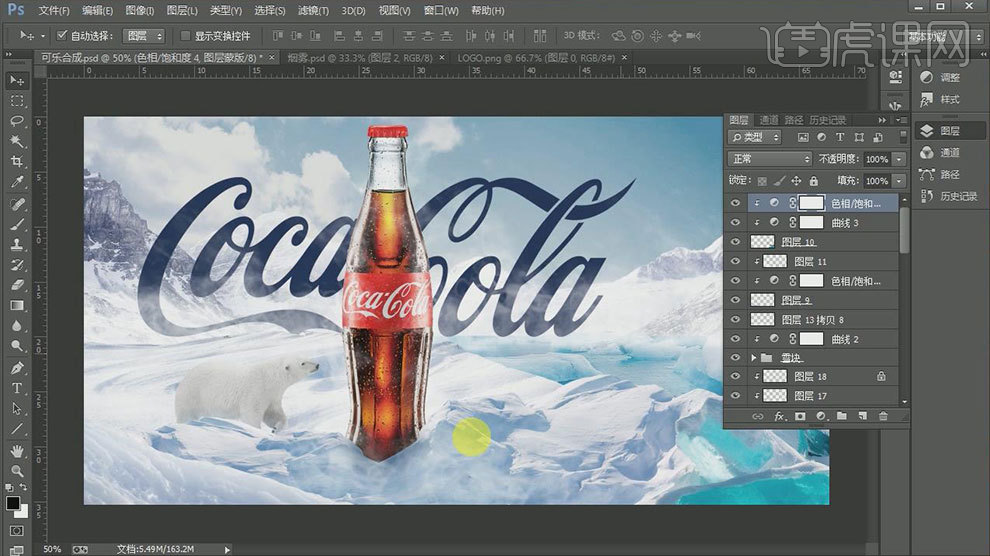The width and height of the screenshot is (990, 556).
Task: Open the status bar info arrow
Action: tap(227, 550)
